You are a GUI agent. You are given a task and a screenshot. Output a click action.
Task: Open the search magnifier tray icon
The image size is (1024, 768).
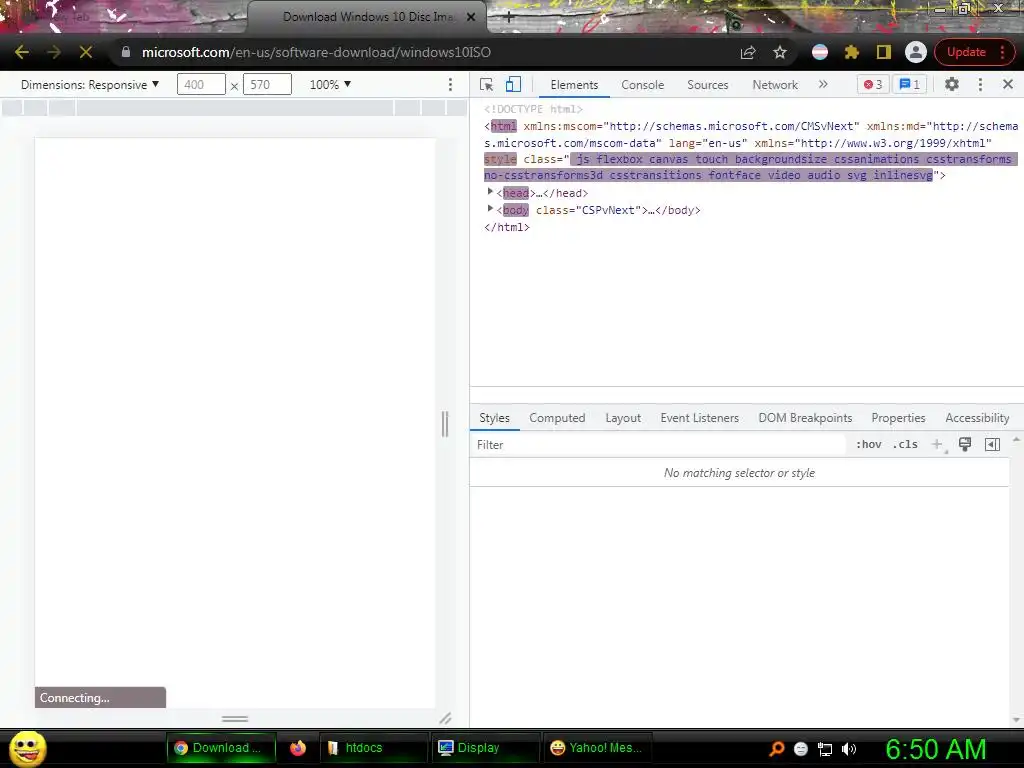pos(776,748)
